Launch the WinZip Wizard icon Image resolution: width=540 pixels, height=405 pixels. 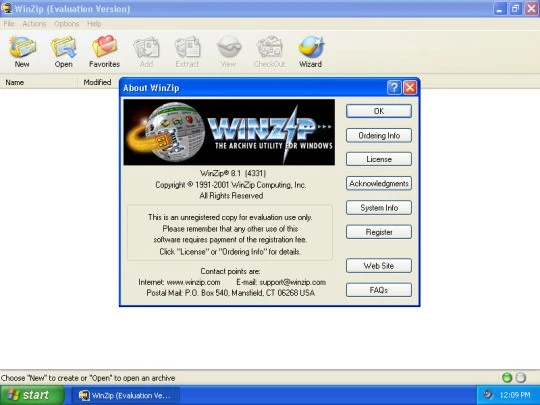[311, 51]
